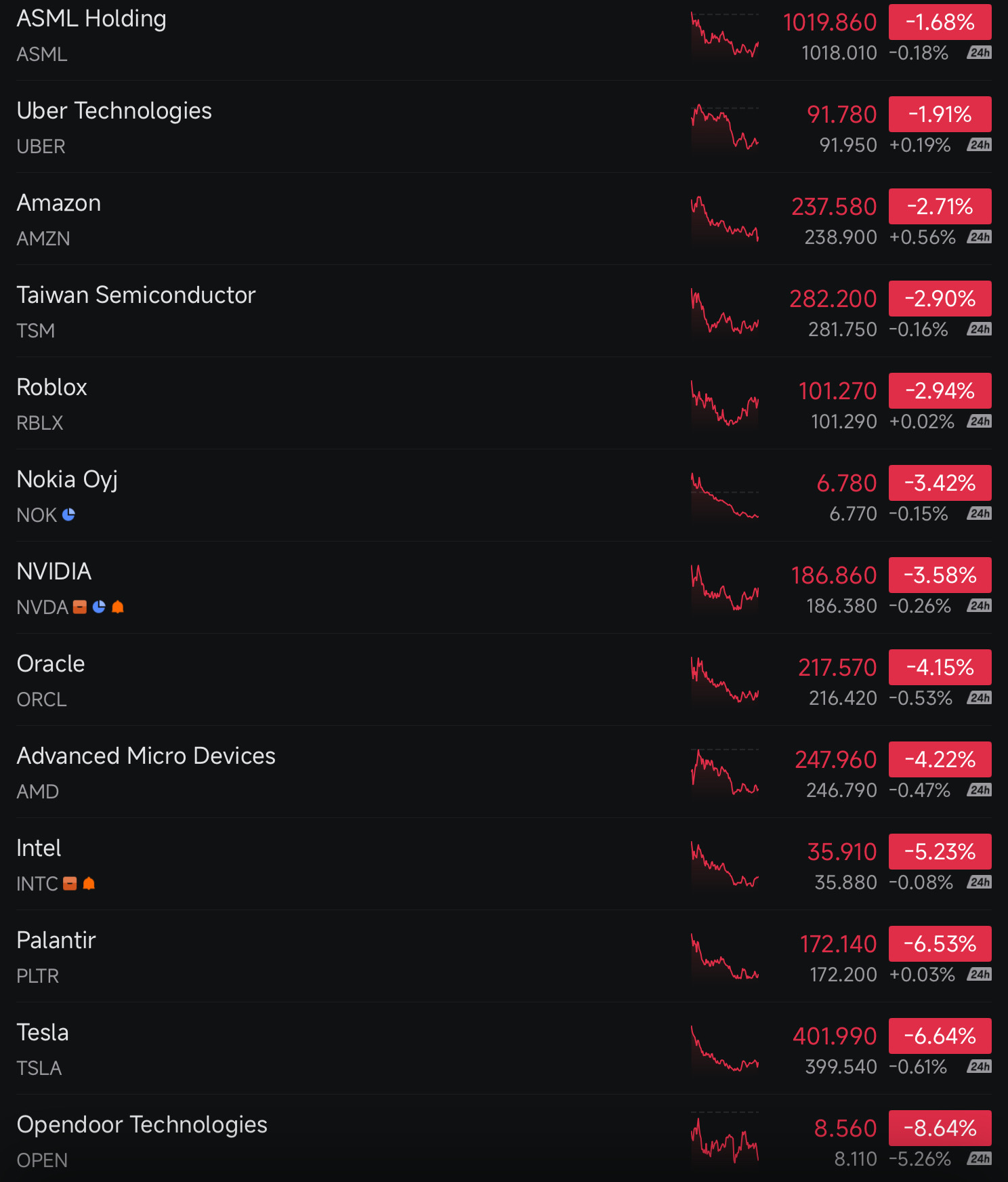
Task: Click the blue pie chart icon beside NVDA
Action: [99, 607]
